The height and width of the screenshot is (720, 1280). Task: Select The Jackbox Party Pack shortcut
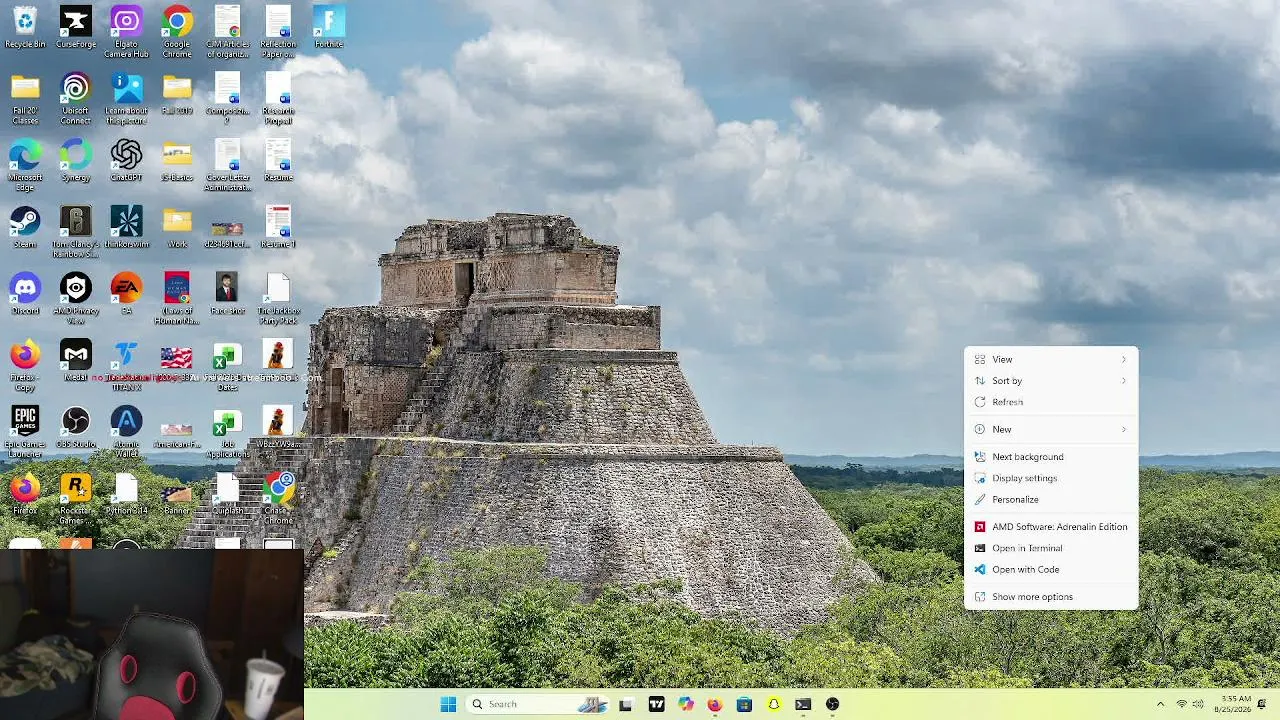(279, 298)
